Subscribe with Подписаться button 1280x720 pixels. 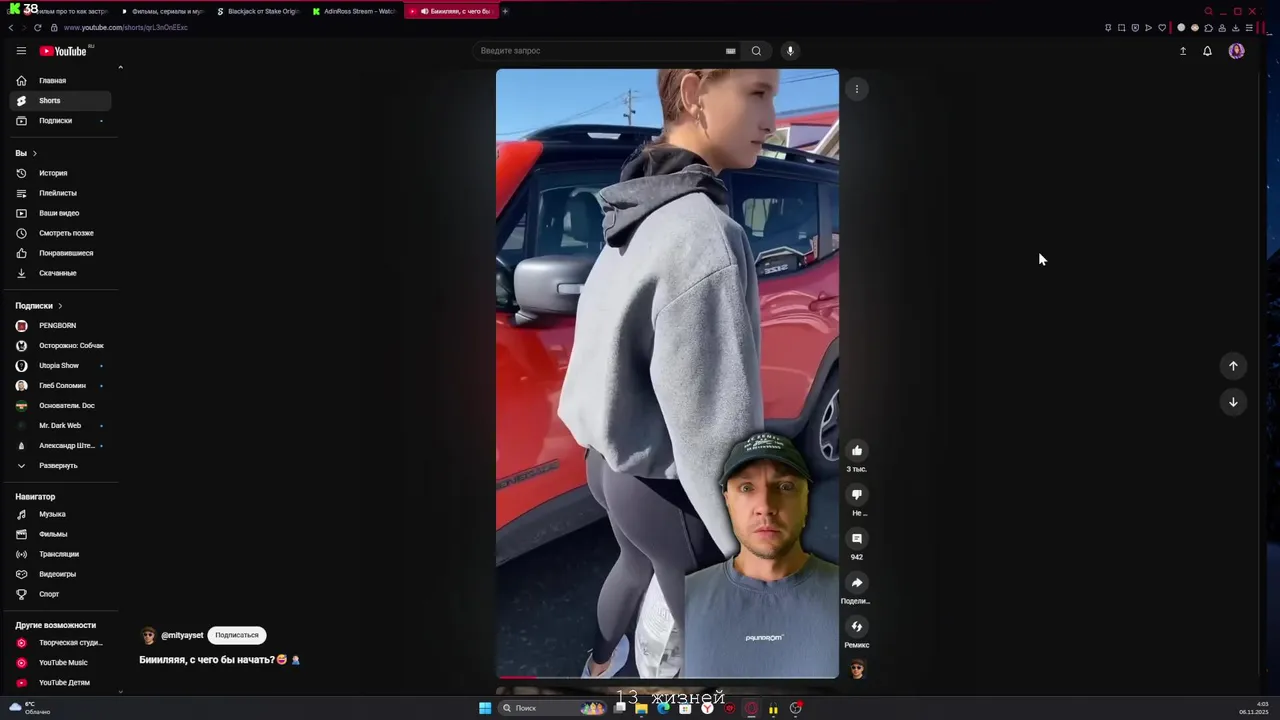237,635
